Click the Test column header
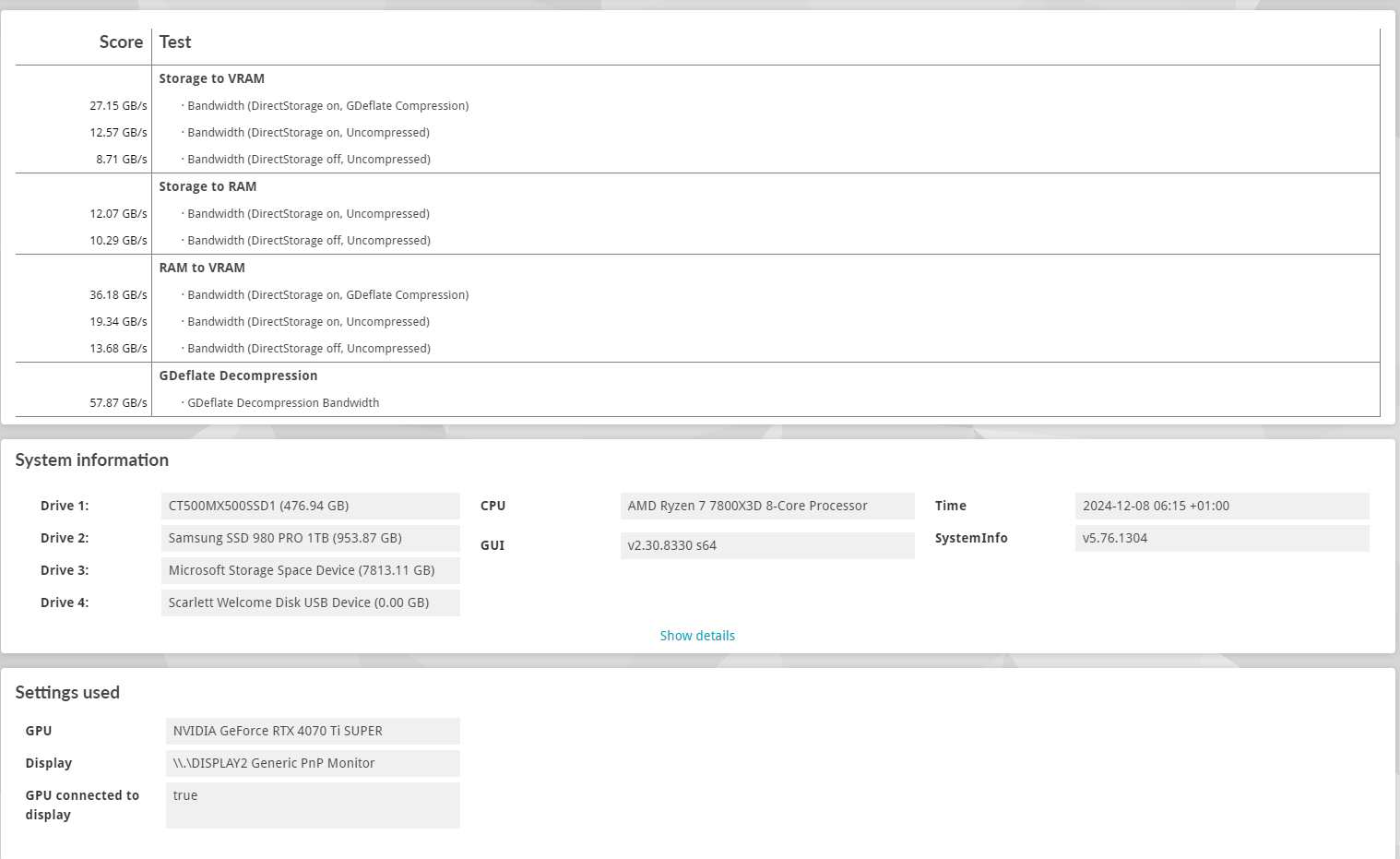 click(175, 42)
